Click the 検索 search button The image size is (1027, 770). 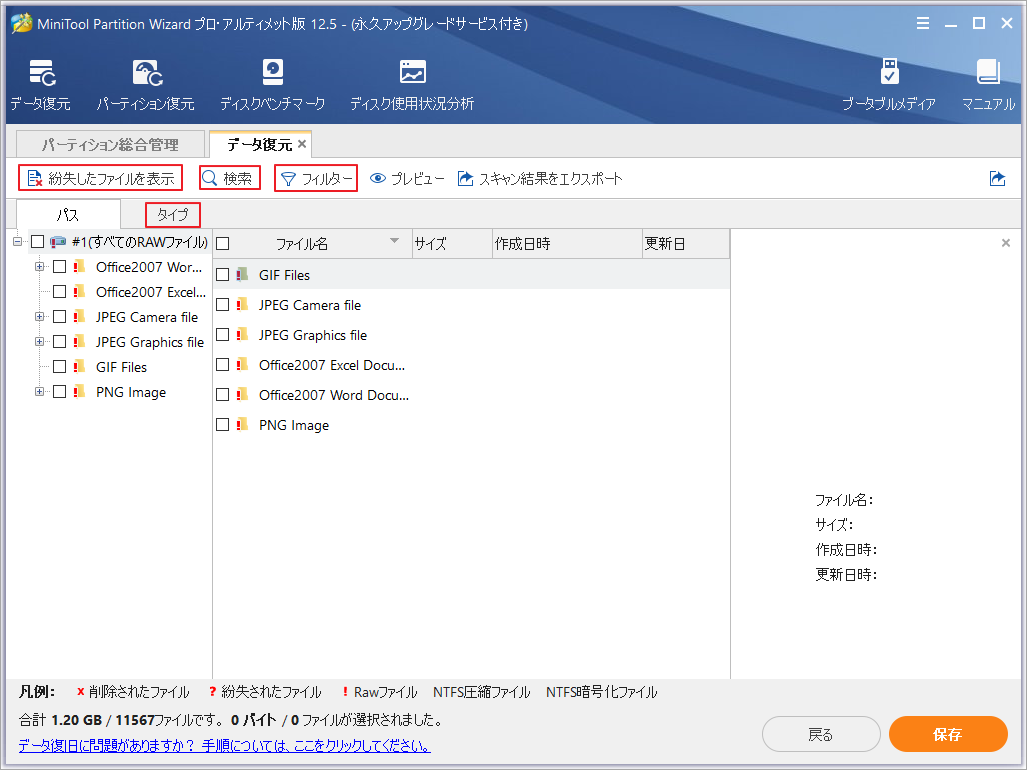tap(230, 178)
